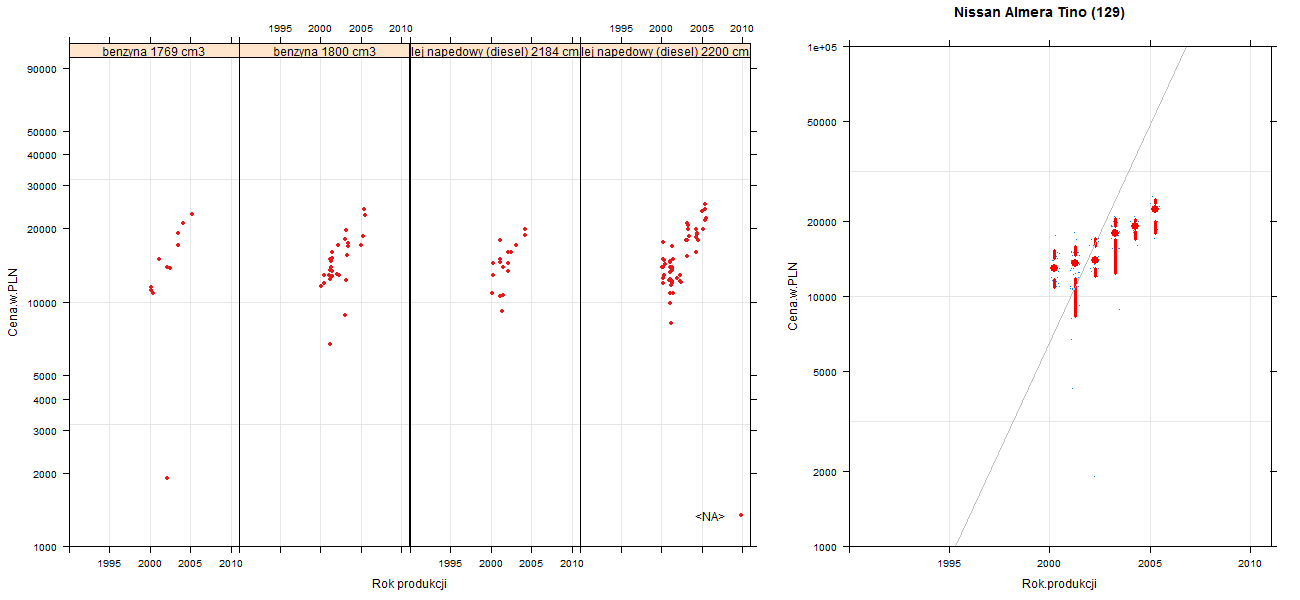The image size is (1300, 600).
Task: Click the lone outlier point near 2000 PLN in benzyna 1769 panel
Action: (x=167, y=478)
